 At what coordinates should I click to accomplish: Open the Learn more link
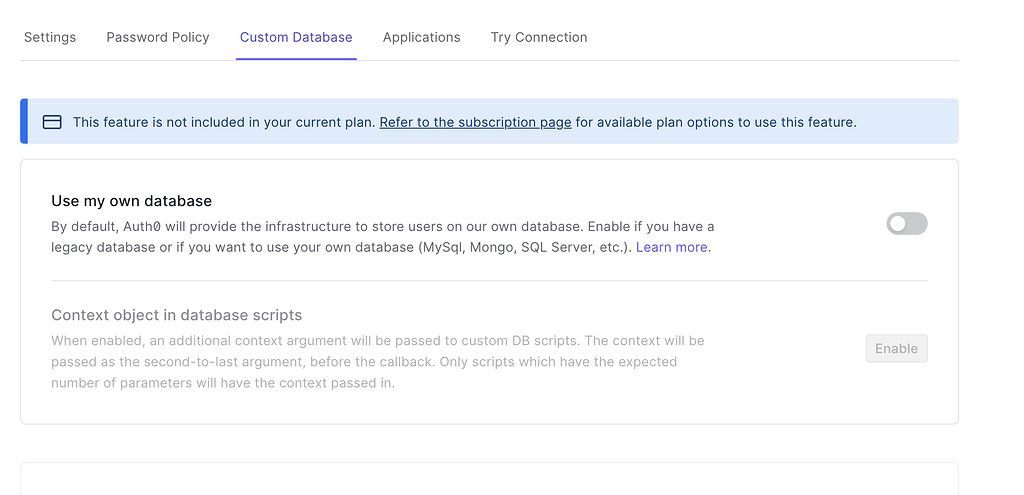[x=671, y=248]
